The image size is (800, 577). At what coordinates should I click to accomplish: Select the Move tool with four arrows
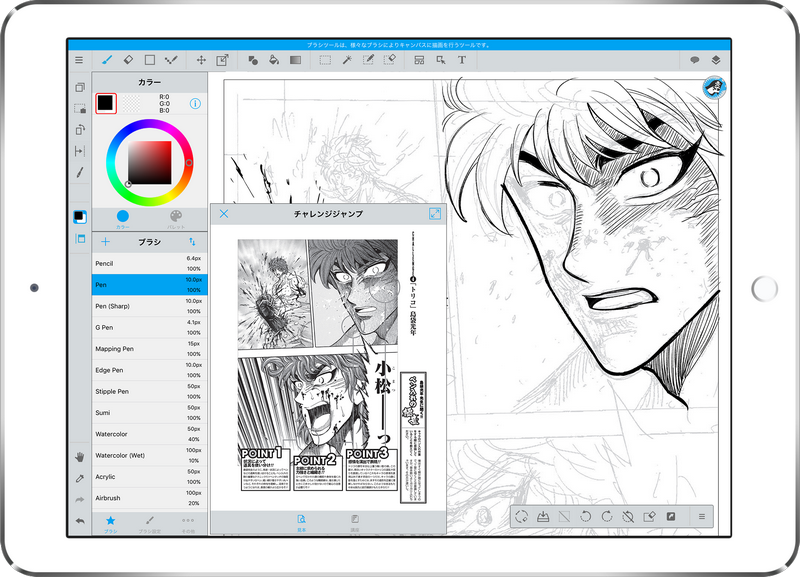click(x=201, y=60)
